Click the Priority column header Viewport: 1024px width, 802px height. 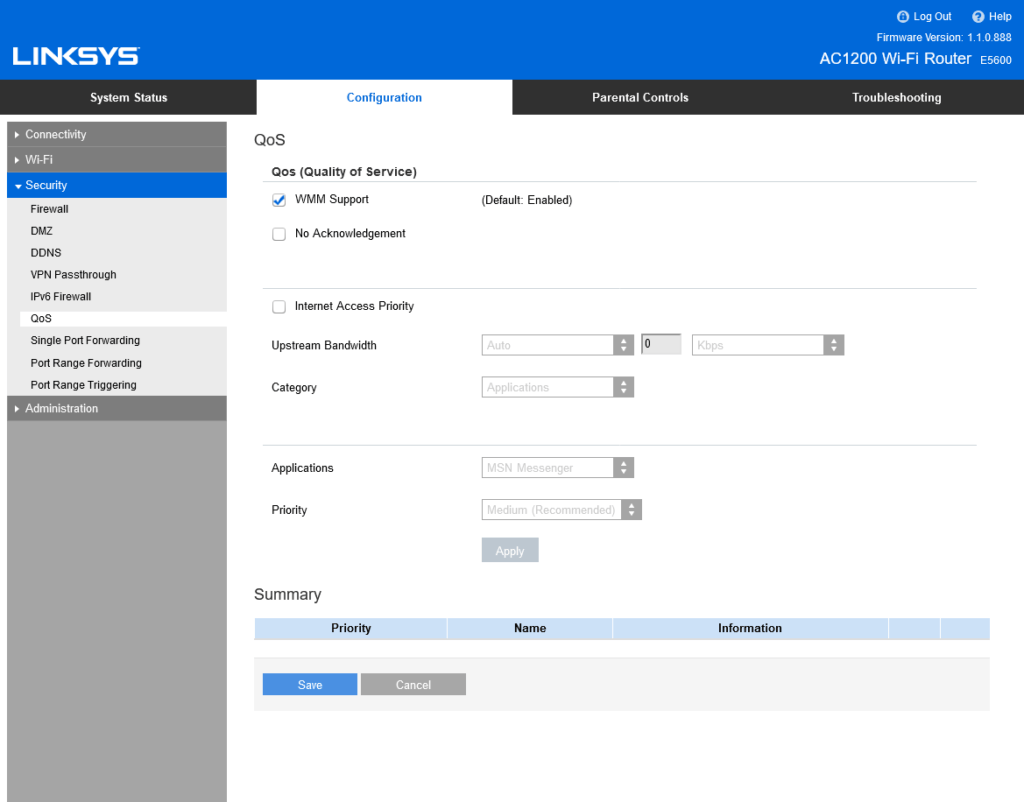[351, 628]
